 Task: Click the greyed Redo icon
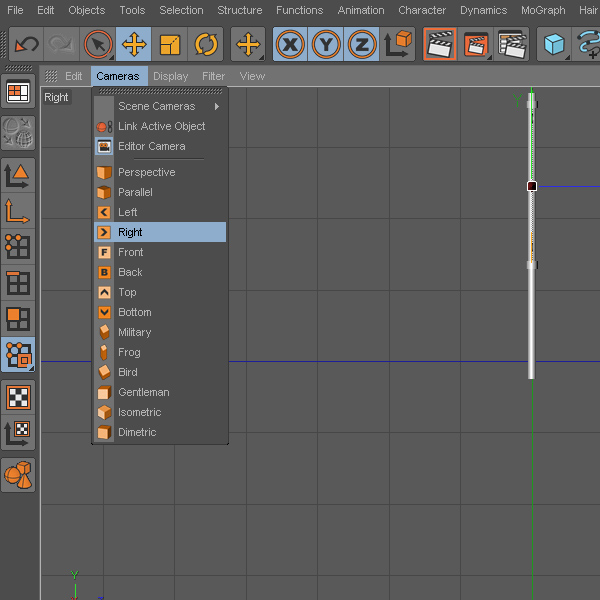(62, 44)
